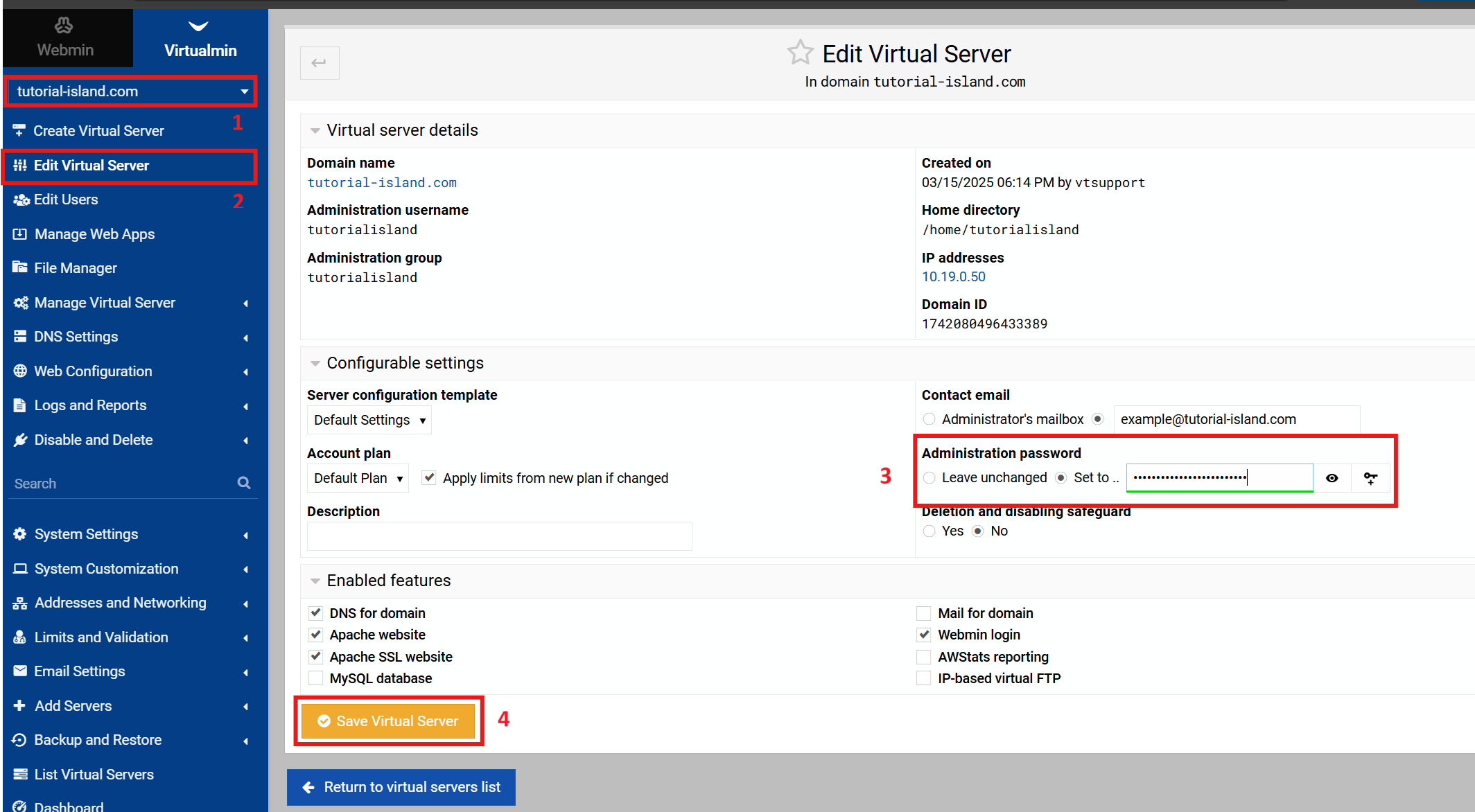Switch to Virtualmin tab
This screenshot has width=1475, height=812.
tap(200, 38)
